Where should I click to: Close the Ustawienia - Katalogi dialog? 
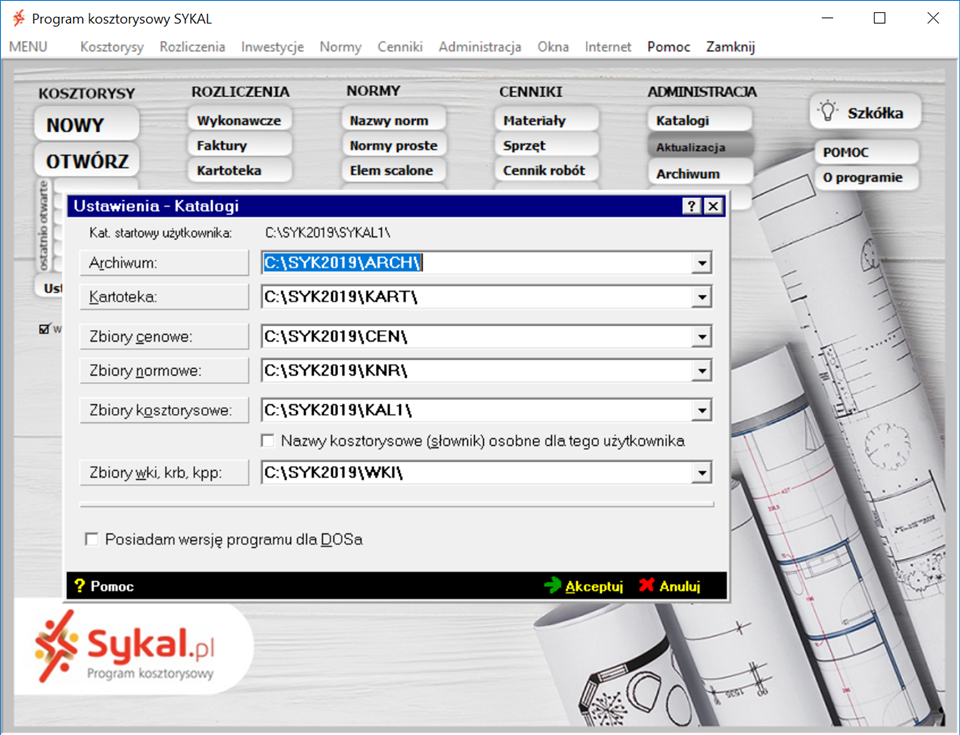coord(713,206)
